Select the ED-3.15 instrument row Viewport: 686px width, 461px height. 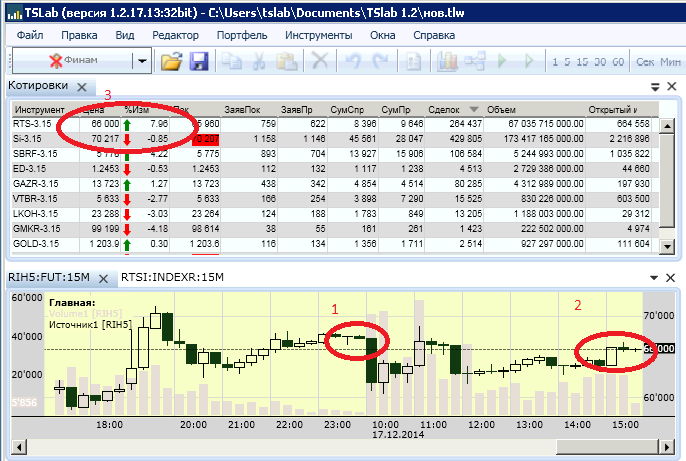tap(335, 168)
